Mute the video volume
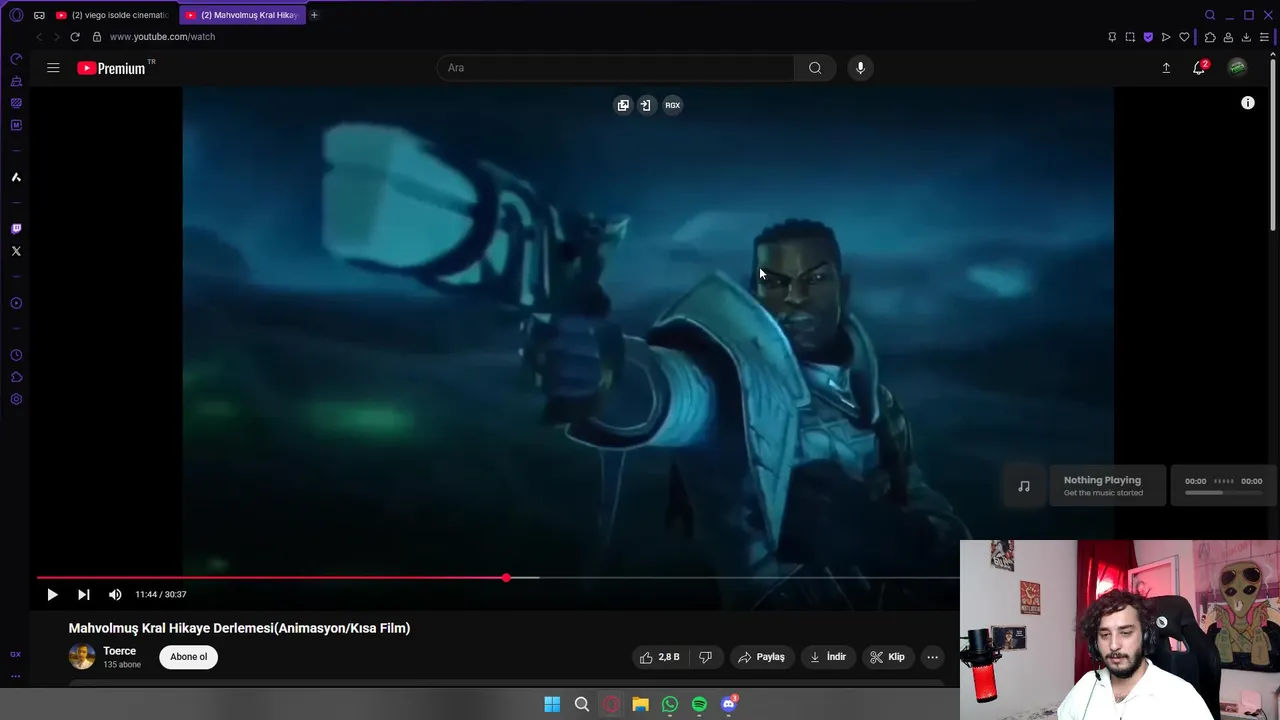Viewport: 1280px width, 720px height. [115, 594]
